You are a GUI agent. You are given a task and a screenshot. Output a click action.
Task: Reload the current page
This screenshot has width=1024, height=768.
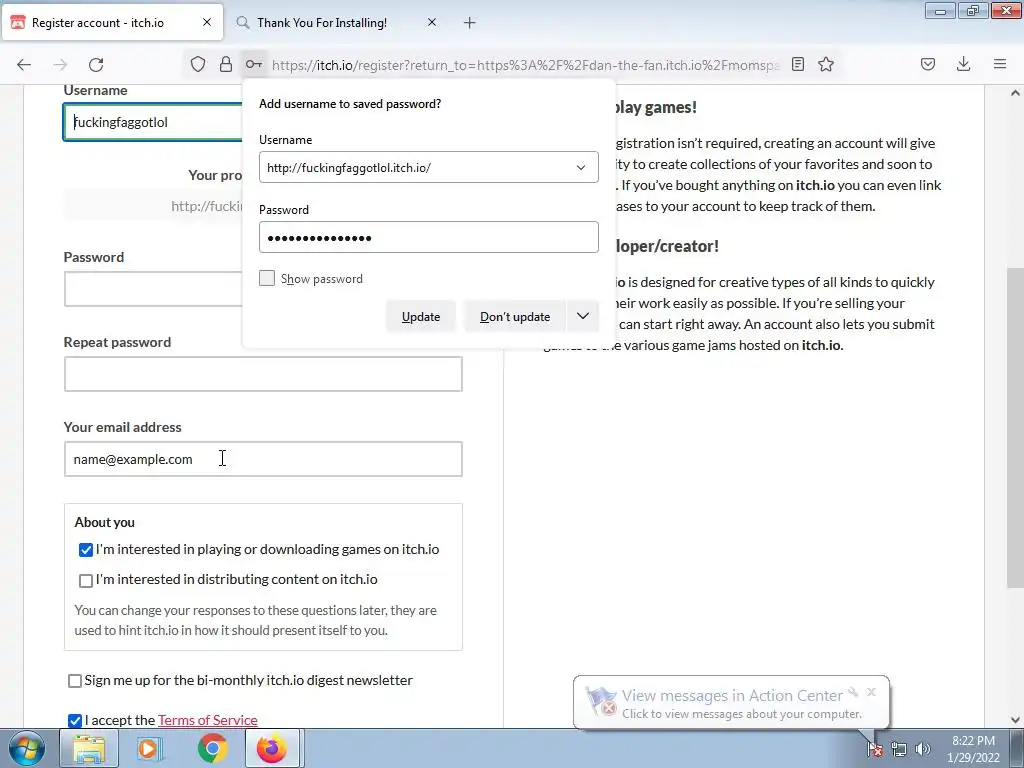[96, 64]
